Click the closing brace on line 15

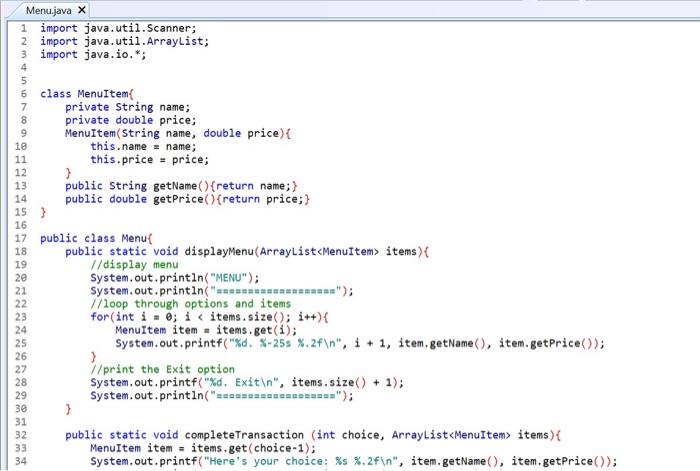(x=43, y=212)
